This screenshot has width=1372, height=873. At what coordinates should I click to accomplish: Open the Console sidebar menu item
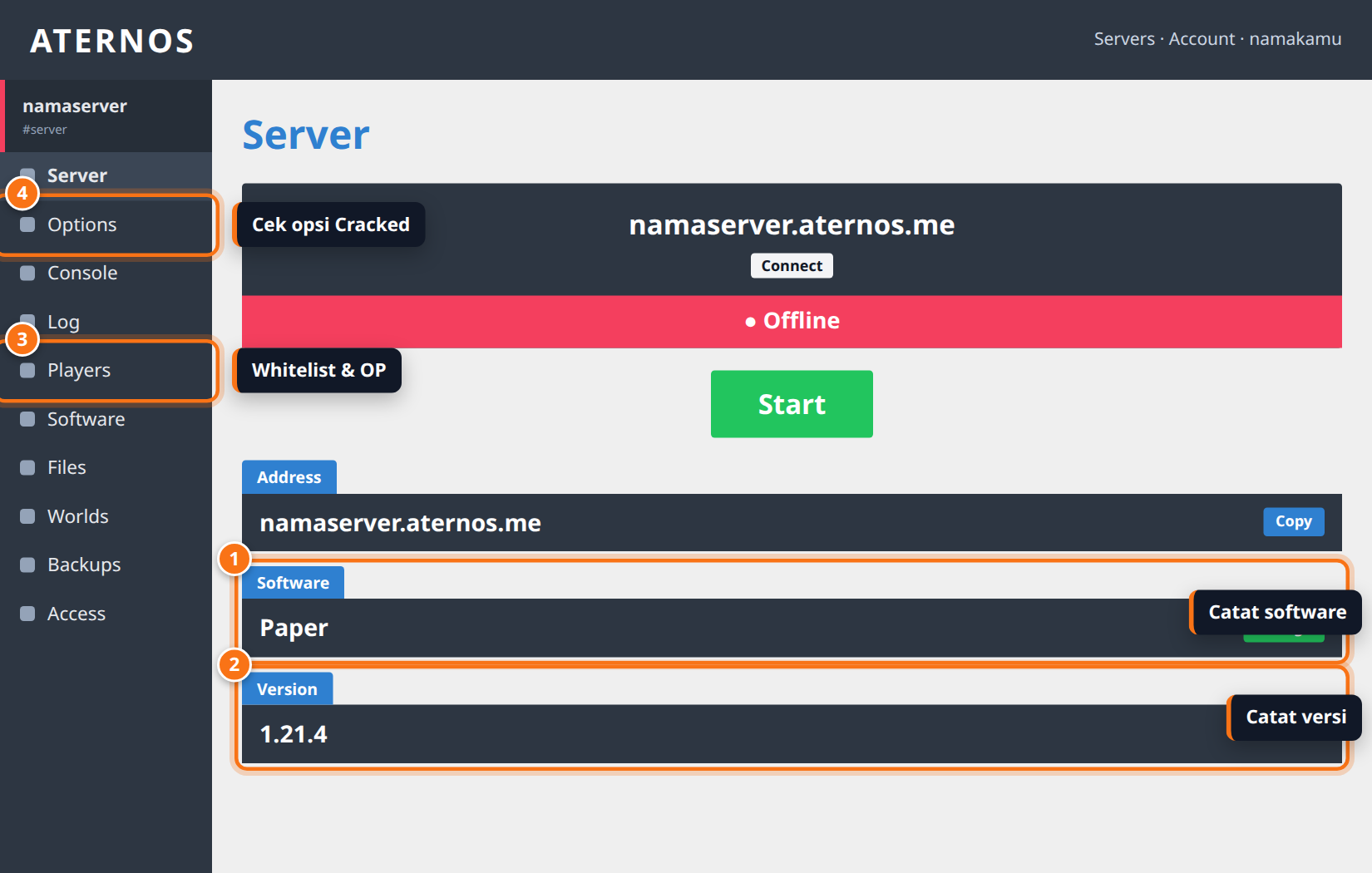point(106,273)
